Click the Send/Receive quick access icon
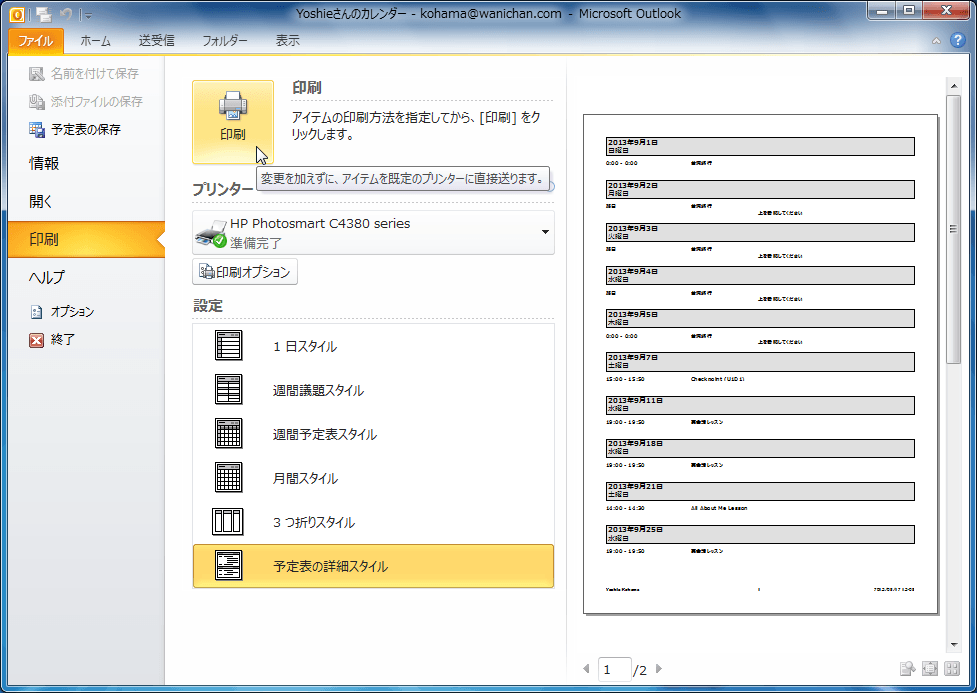Viewport: 977px width, 693px height. [44, 14]
